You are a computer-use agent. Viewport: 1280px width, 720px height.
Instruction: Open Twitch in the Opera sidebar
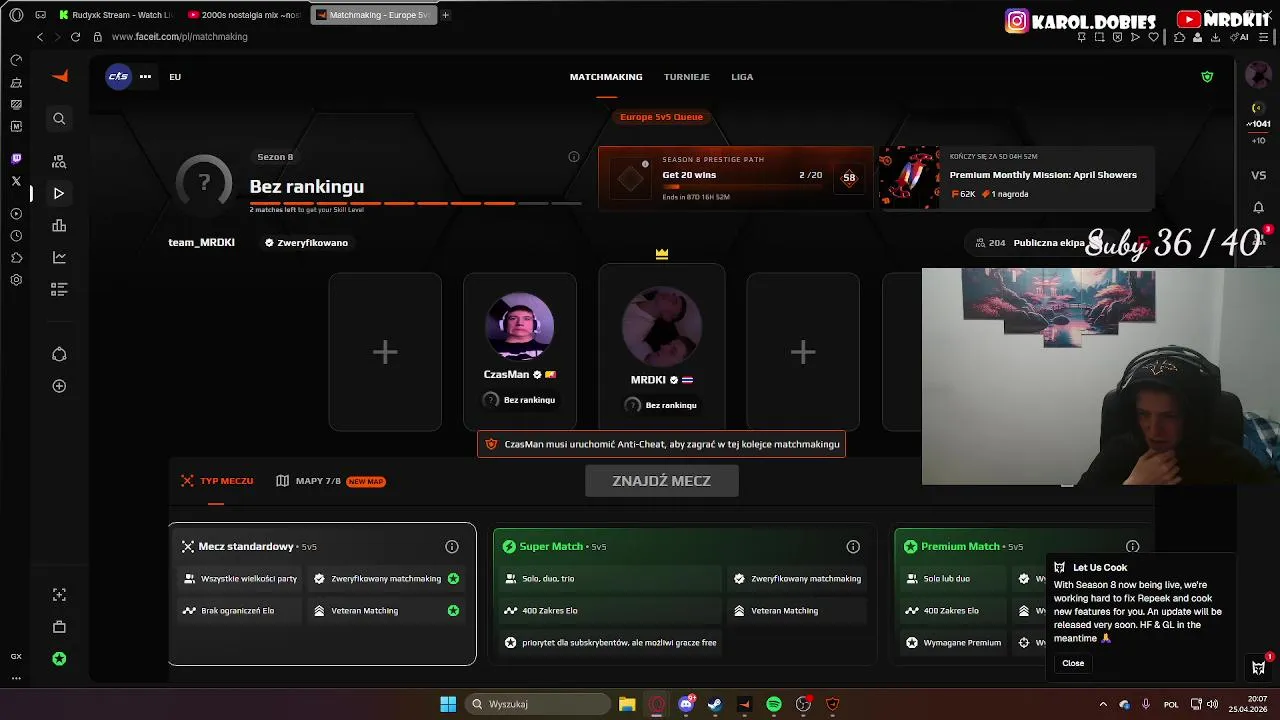[16, 159]
